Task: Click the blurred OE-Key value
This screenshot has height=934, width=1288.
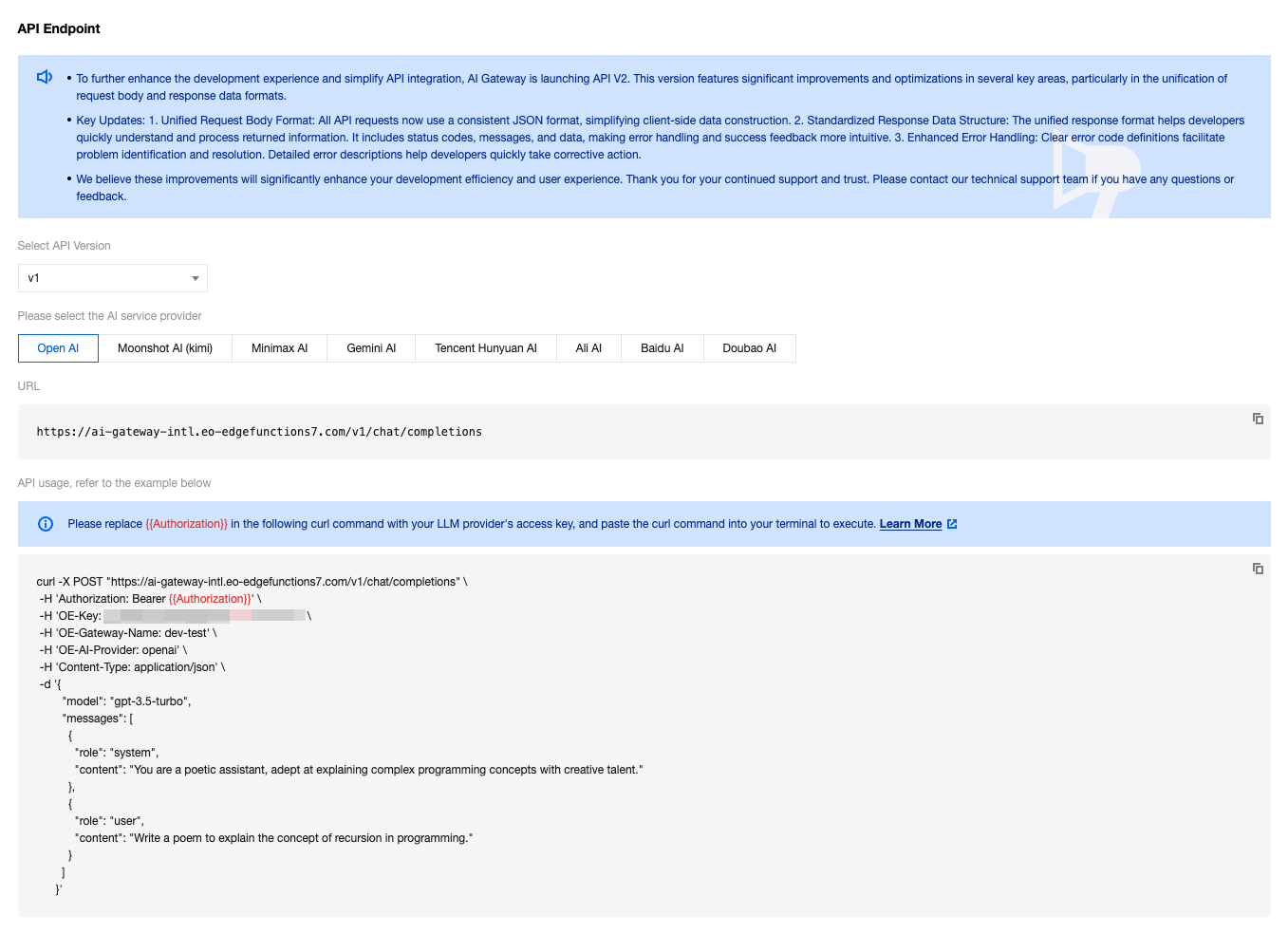Action: [x=204, y=616]
